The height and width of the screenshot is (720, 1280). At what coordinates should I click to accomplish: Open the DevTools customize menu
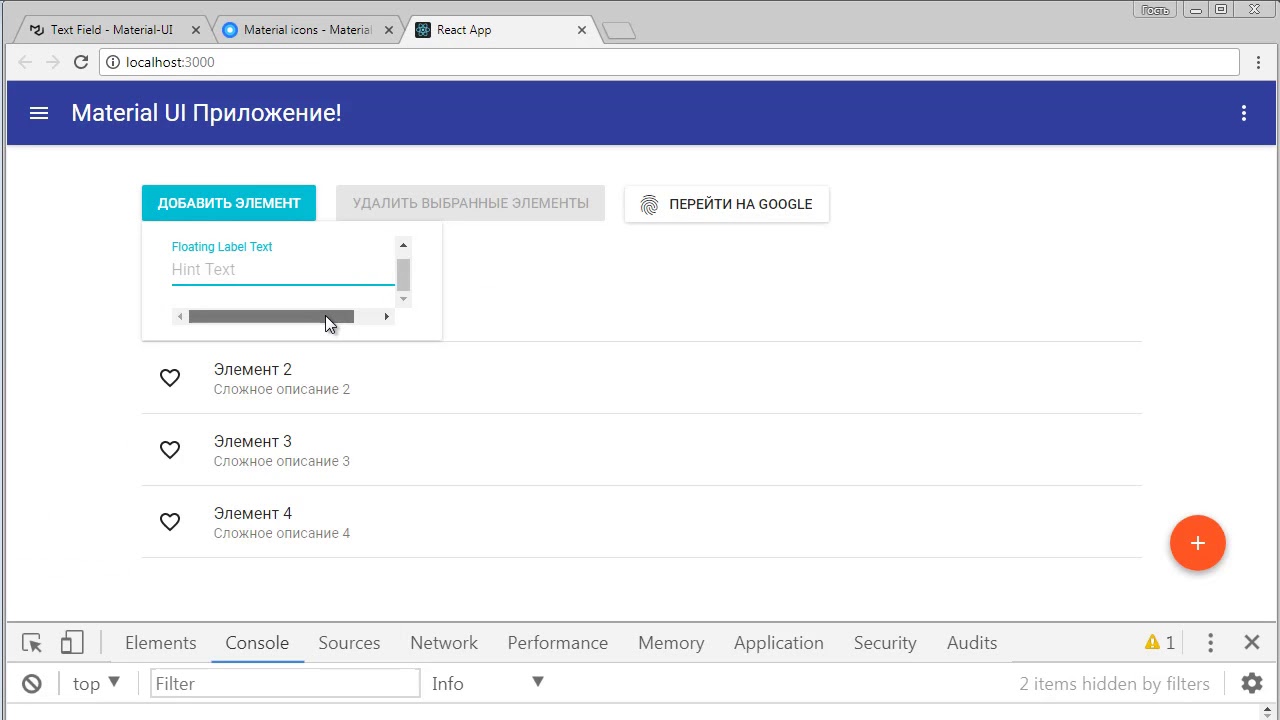[x=1210, y=643]
